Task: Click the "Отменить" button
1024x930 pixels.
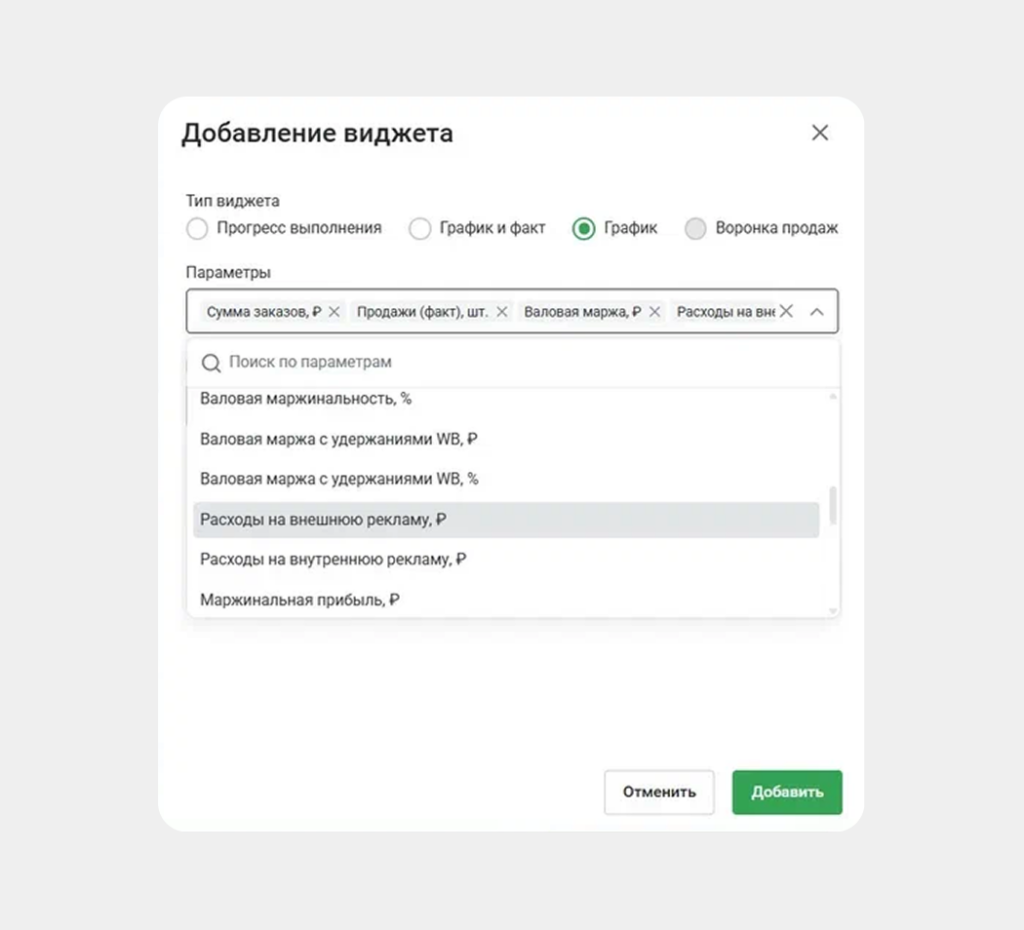Action: [658, 792]
